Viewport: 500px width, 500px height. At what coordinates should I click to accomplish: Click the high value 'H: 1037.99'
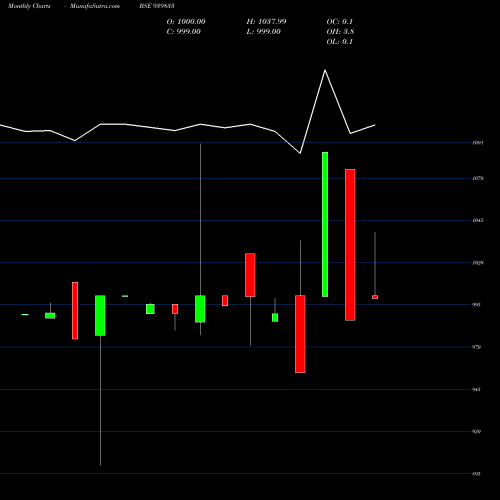coord(266,22)
